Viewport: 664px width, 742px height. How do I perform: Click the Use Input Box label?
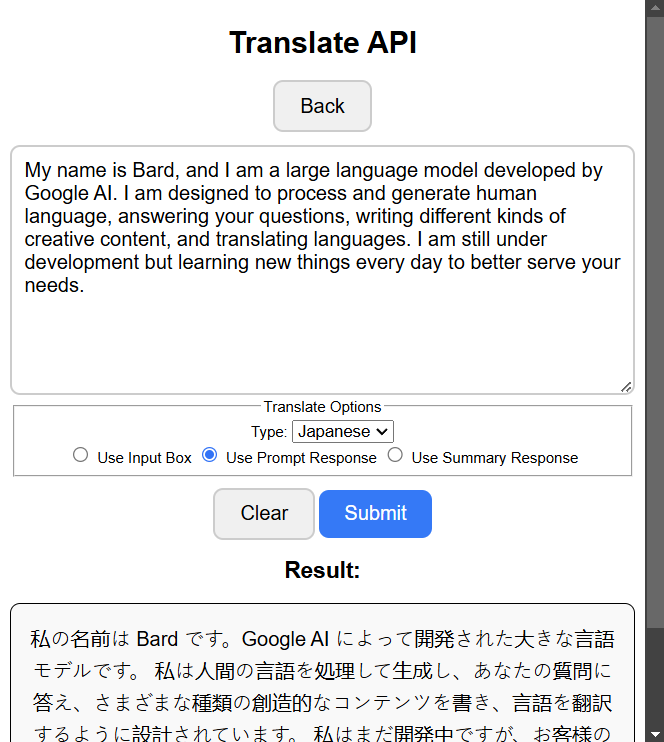click(144, 458)
